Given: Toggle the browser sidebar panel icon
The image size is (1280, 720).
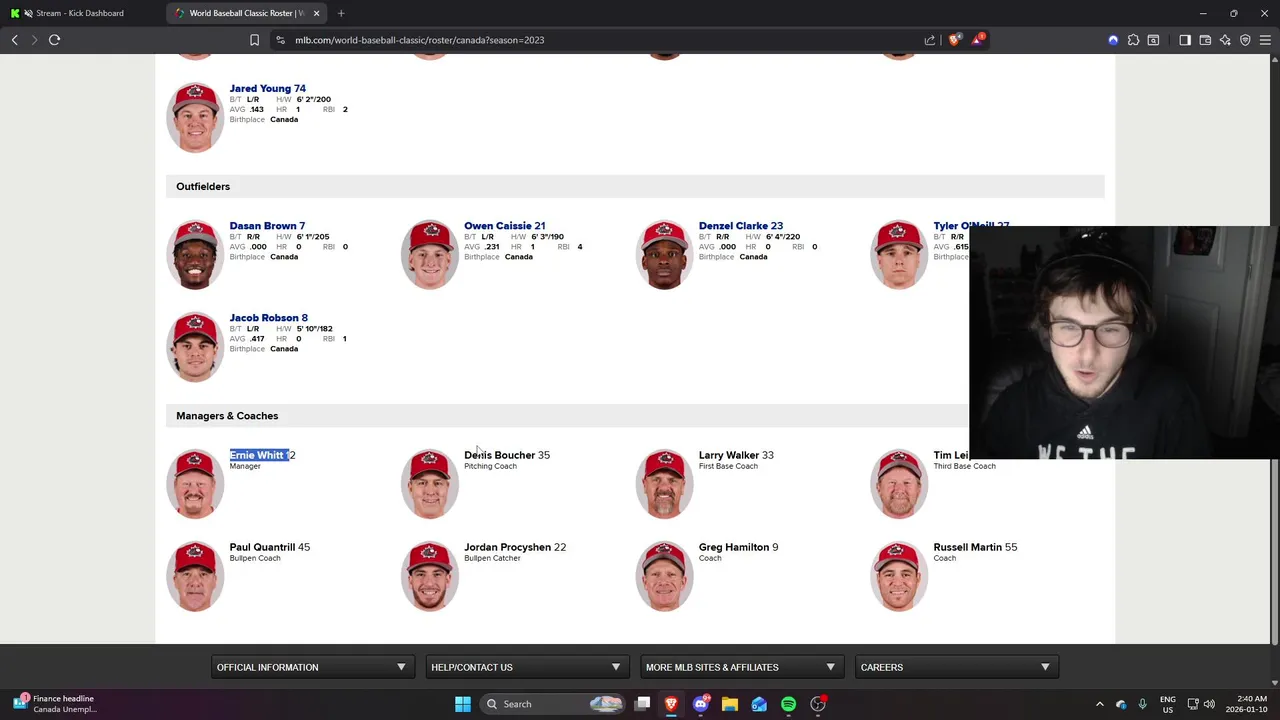Looking at the screenshot, I should (x=1185, y=40).
